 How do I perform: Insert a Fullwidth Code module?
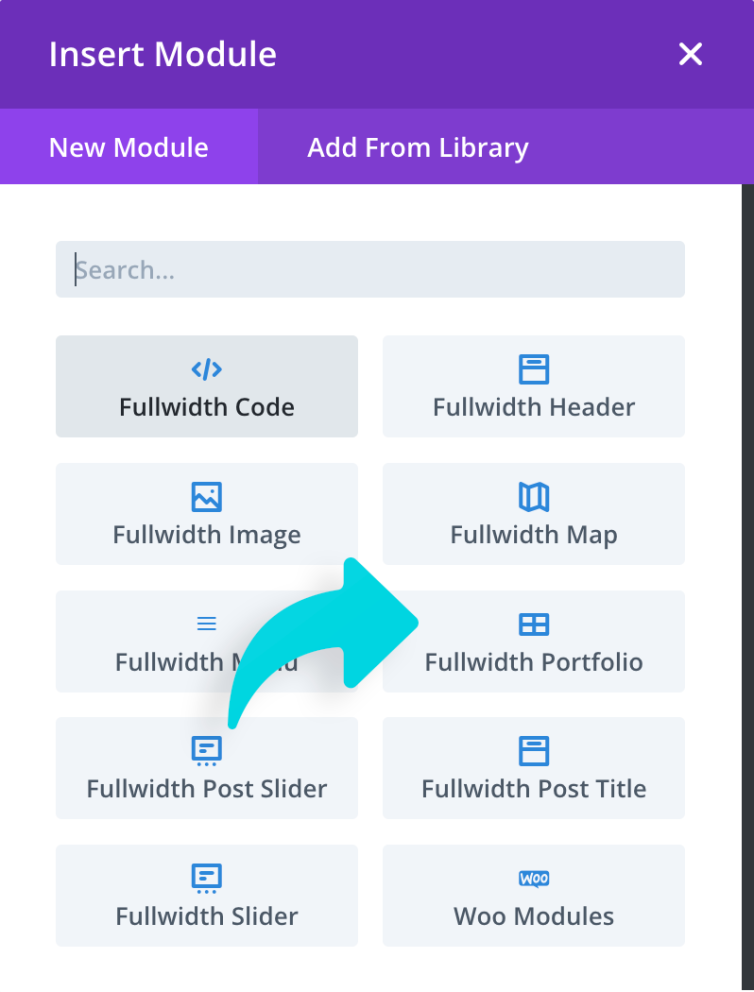pyautogui.click(x=206, y=386)
